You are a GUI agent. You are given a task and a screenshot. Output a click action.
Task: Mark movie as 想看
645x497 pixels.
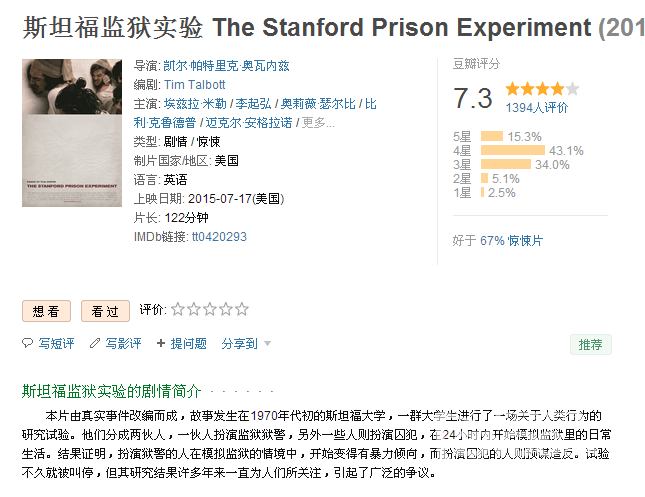[46, 311]
